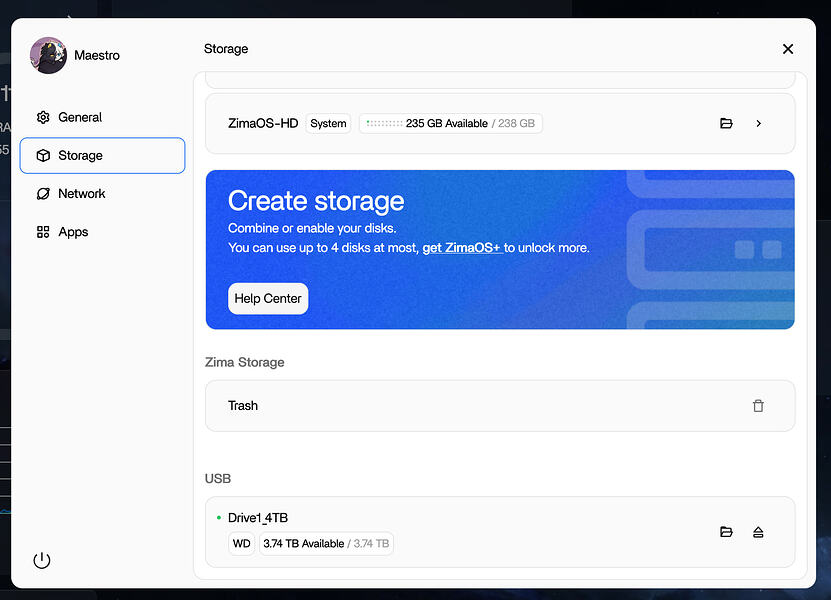Click the Maestro profile avatar
This screenshot has width=831, height=600.
coord(48,55)
